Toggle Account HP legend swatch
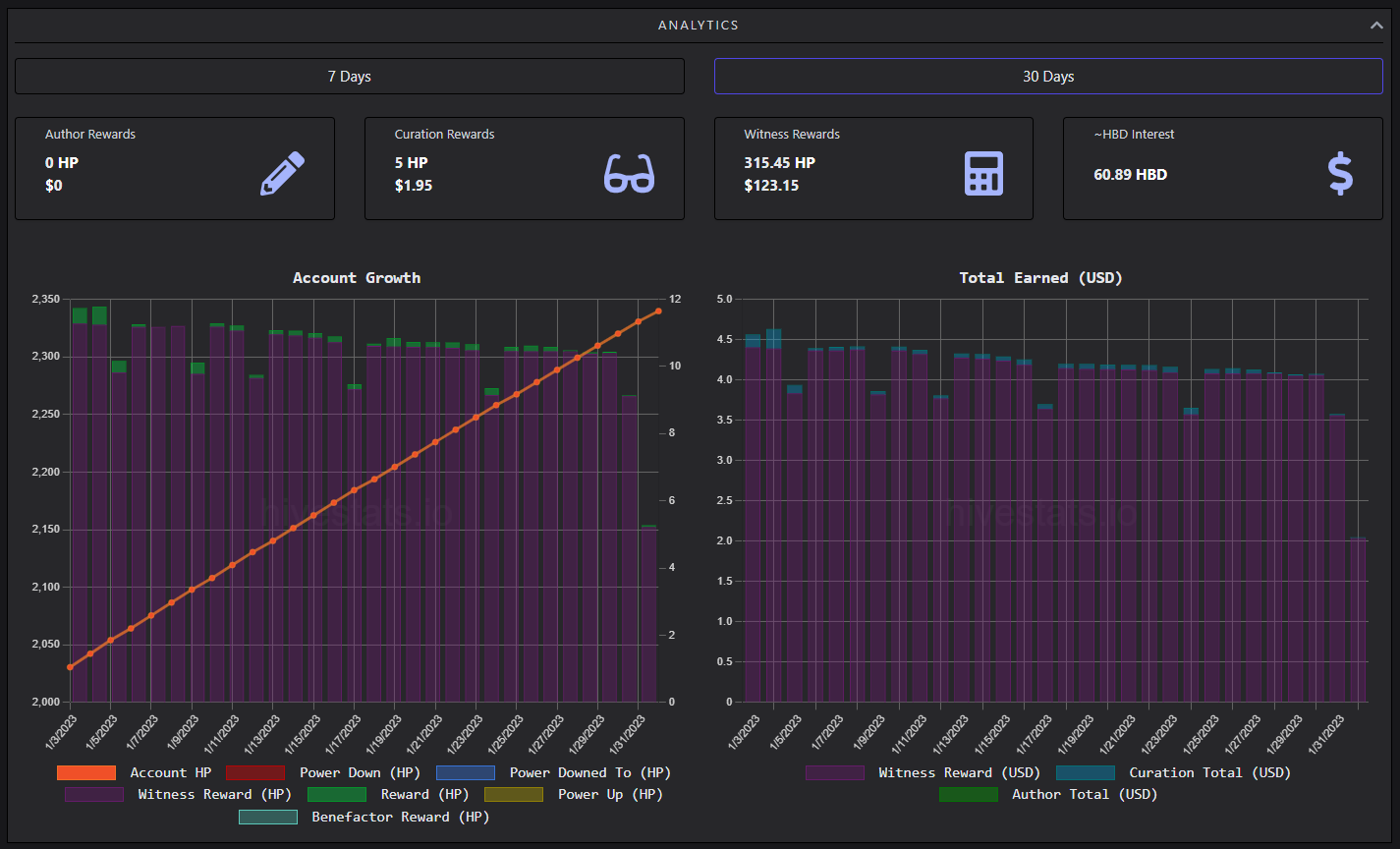Viewport: 1400px width, 849px height. (86, 773)
